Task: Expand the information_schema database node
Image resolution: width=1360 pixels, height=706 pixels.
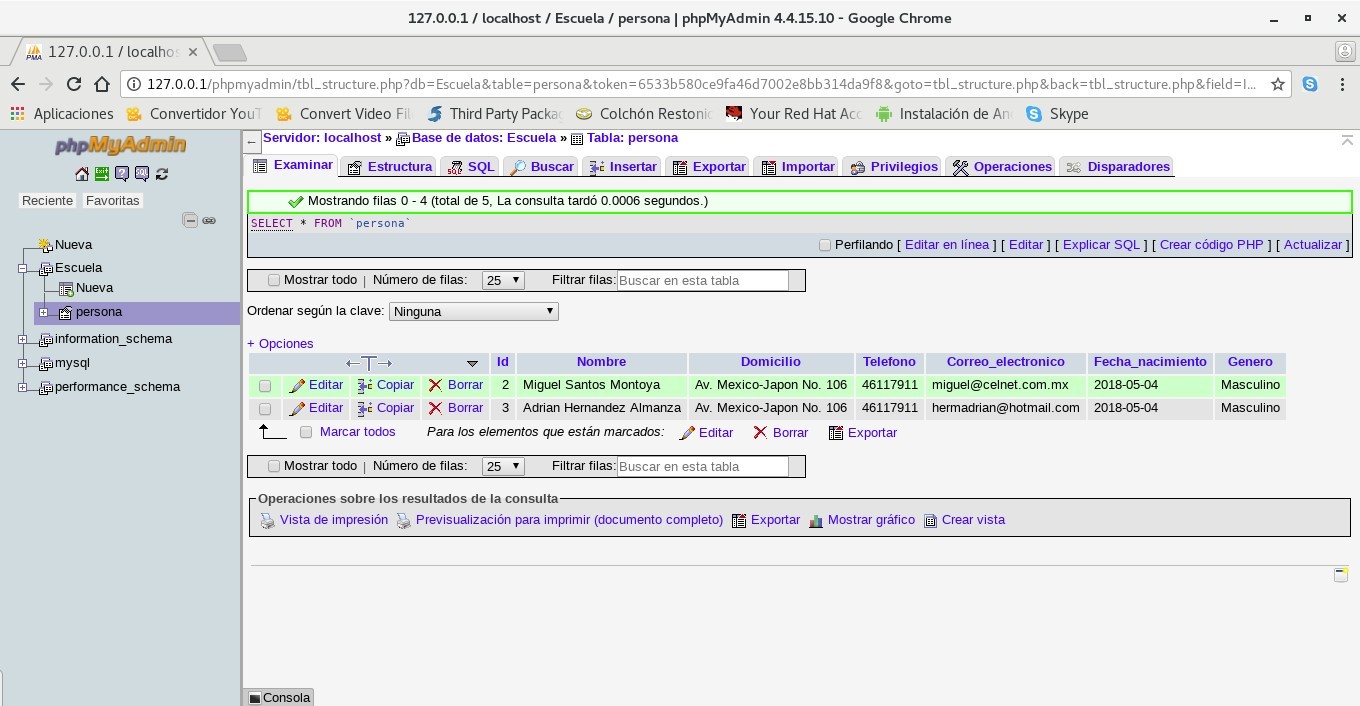Action: coord(23,339)
